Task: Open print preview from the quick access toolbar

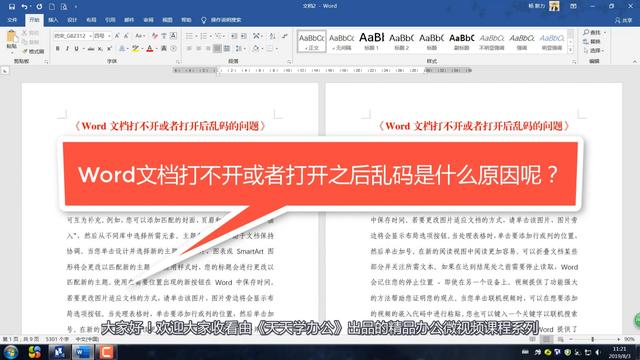Action: [x=64, y=7]
